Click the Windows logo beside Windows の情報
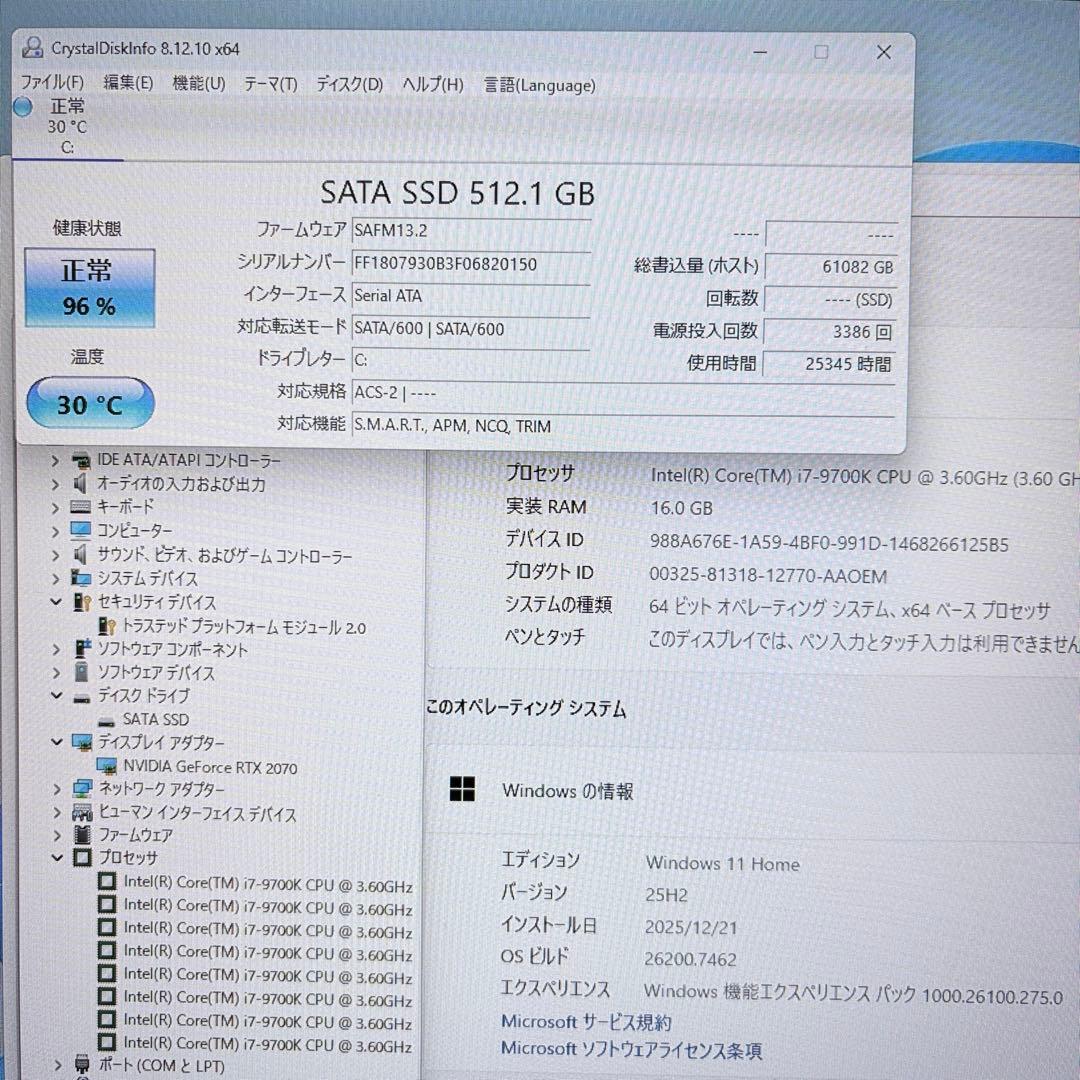This screenshot has height=1080, width=1080. point(463,790)
